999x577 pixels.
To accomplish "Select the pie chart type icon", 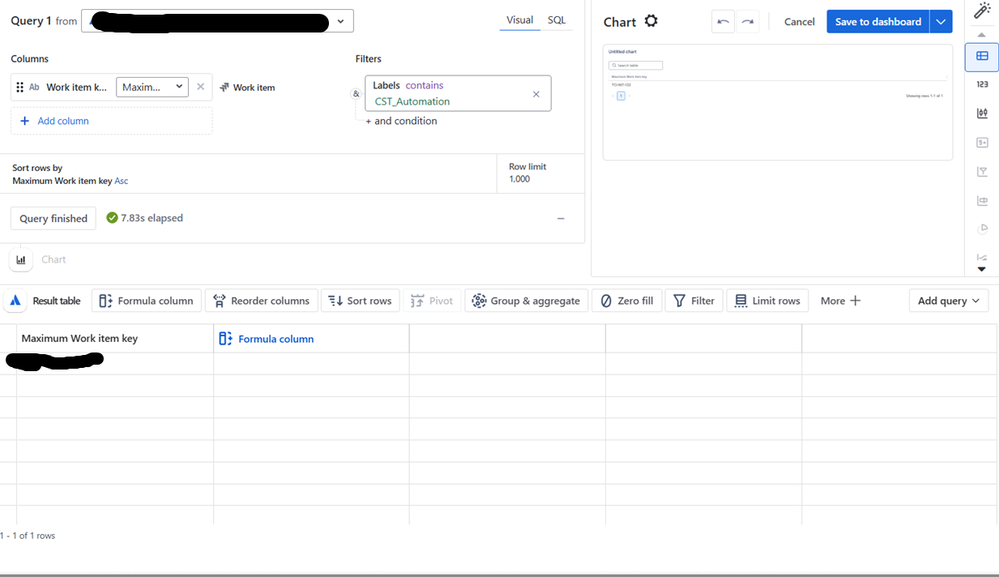I will click(x=982, y=229).
